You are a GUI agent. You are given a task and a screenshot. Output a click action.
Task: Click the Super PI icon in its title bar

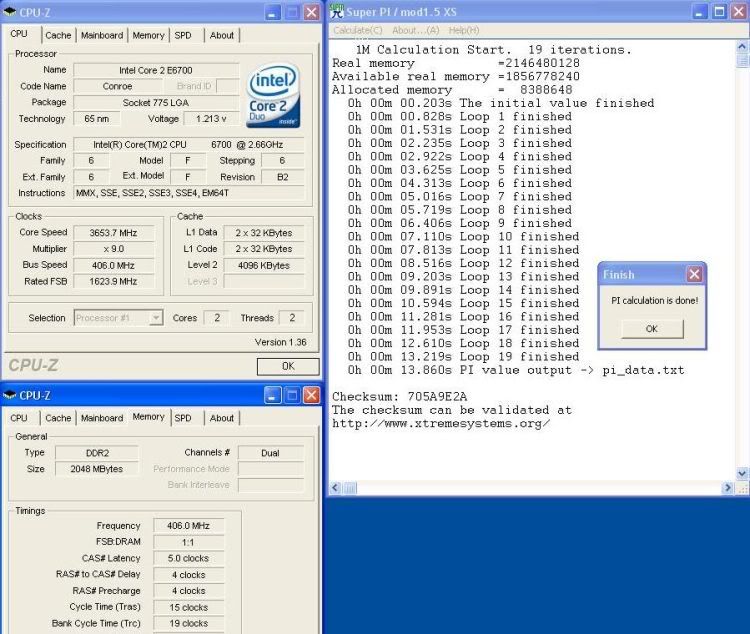337,11
